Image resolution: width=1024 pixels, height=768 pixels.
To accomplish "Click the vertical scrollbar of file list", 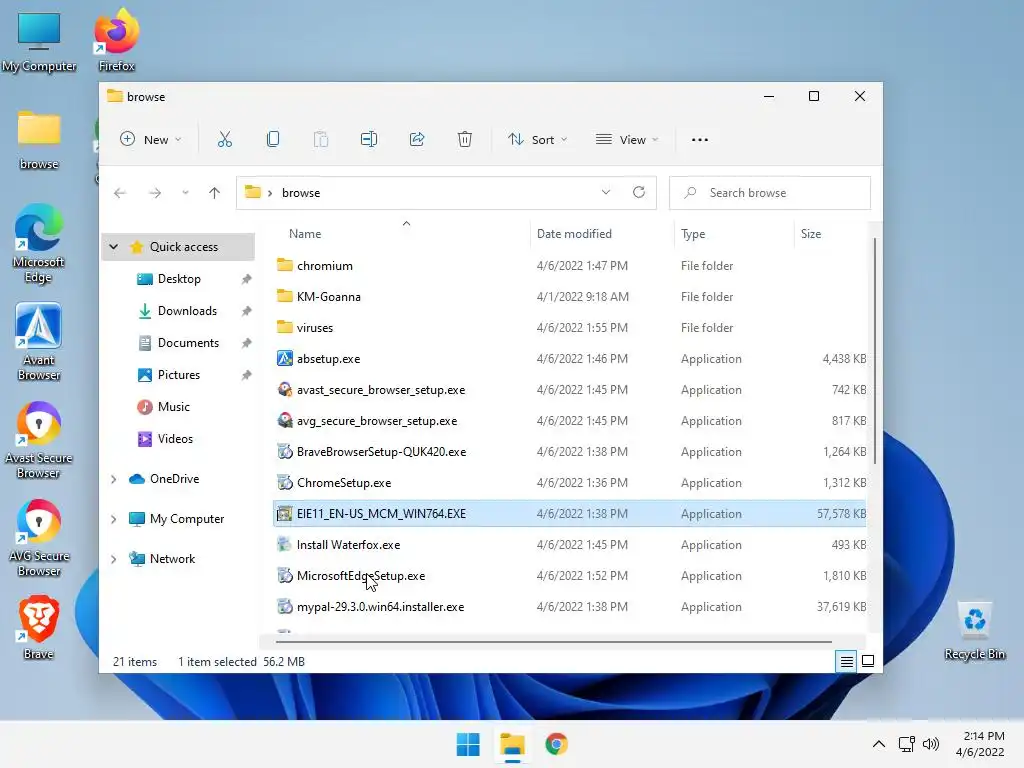I will point(874,351).
